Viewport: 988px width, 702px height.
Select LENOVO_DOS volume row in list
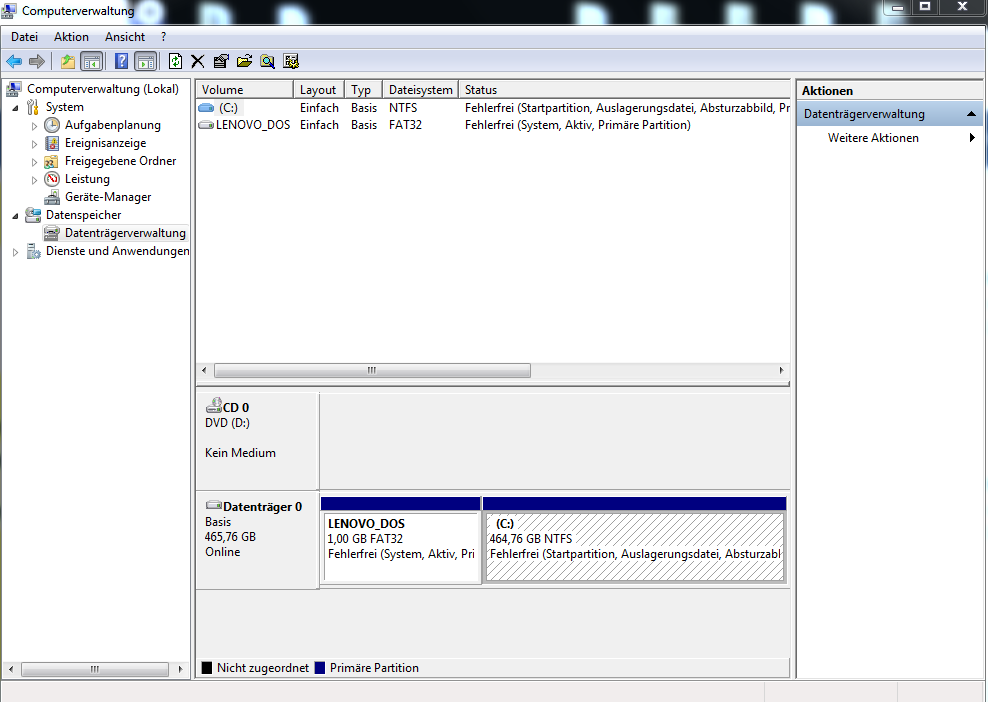[493, 125]
